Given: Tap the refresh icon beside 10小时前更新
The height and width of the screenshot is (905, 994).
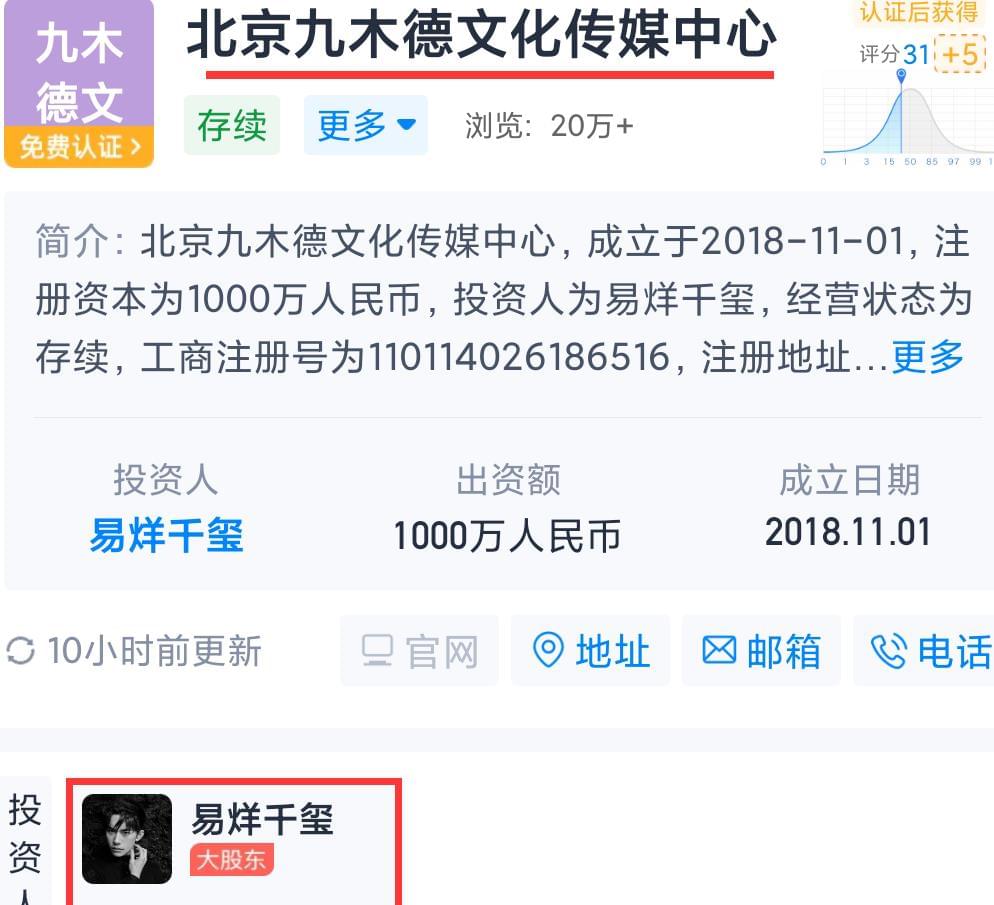Looking at the screenshot, I should click(x=20, y=651).
